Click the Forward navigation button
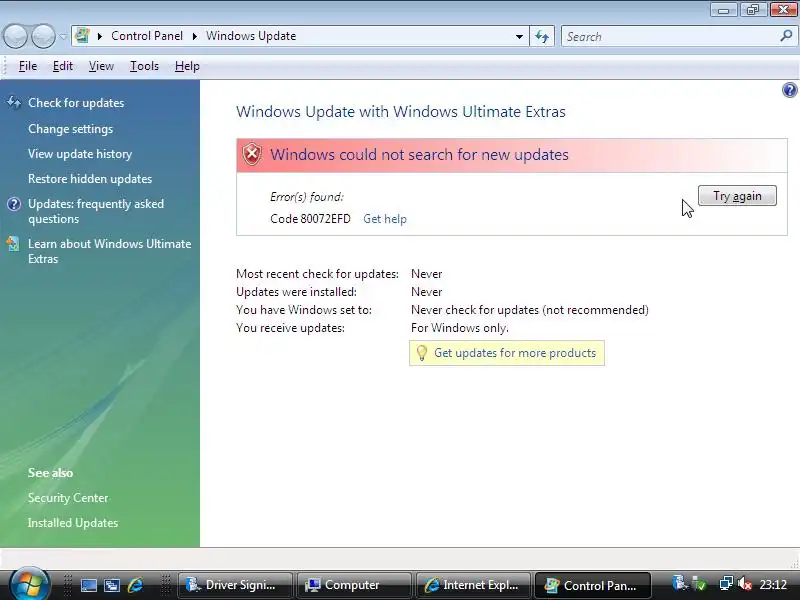The image size is (800, 600). [x=43, y=36]
